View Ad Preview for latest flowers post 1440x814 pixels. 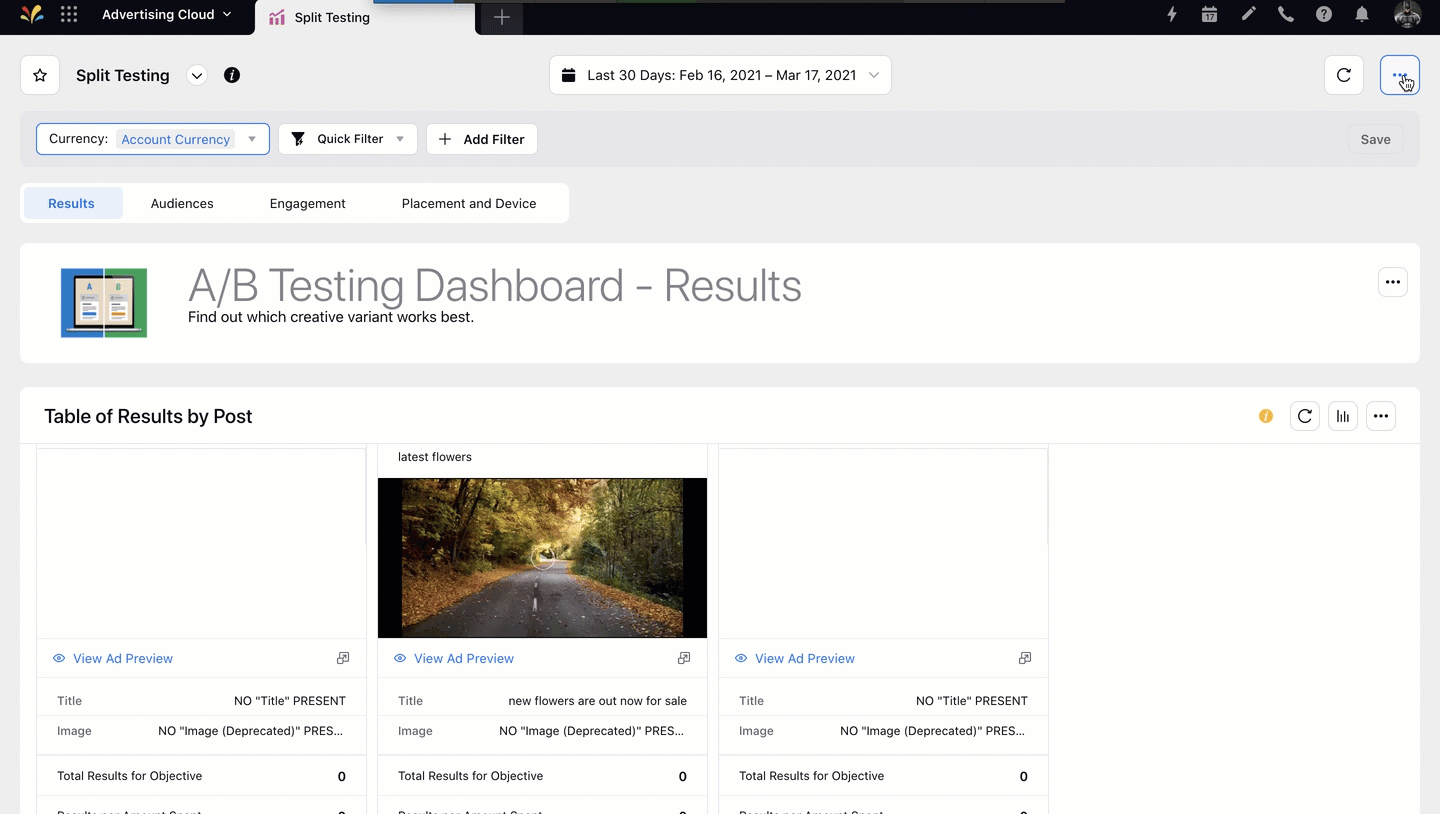(463, 658)
